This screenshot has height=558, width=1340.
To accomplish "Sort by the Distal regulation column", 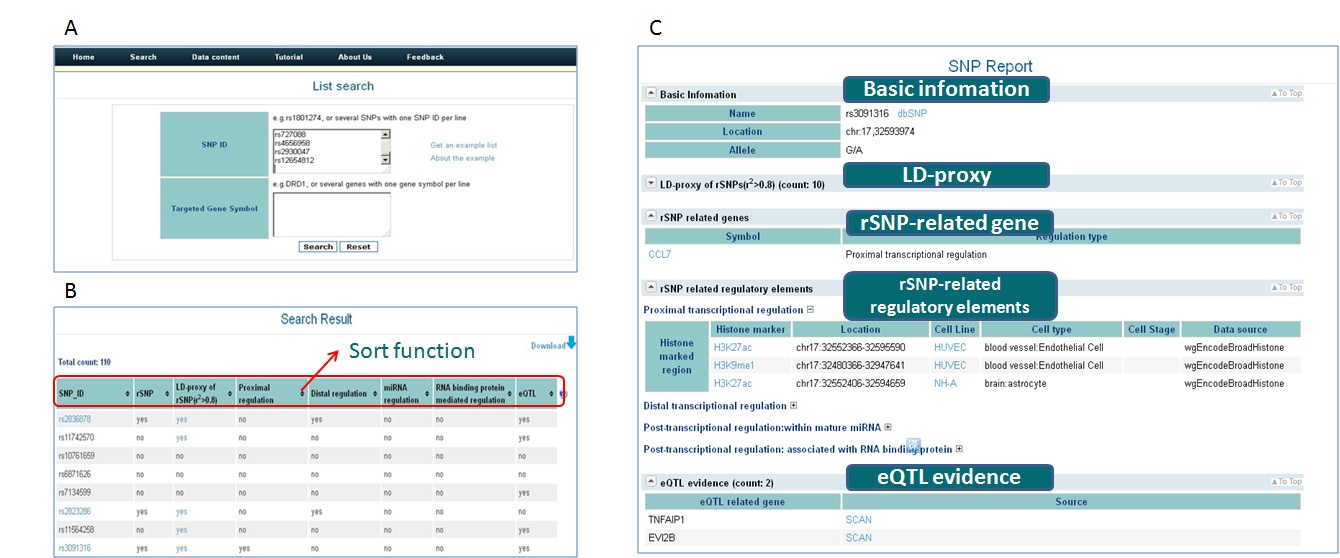I will (374, 395).
